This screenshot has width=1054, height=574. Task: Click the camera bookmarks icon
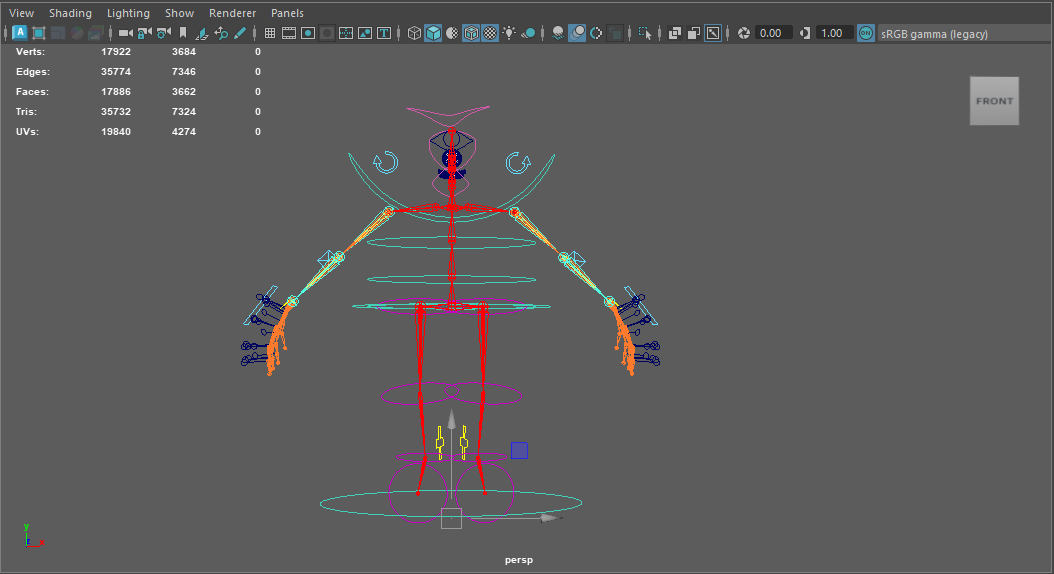pyautogui.click(x=182, y=33)
